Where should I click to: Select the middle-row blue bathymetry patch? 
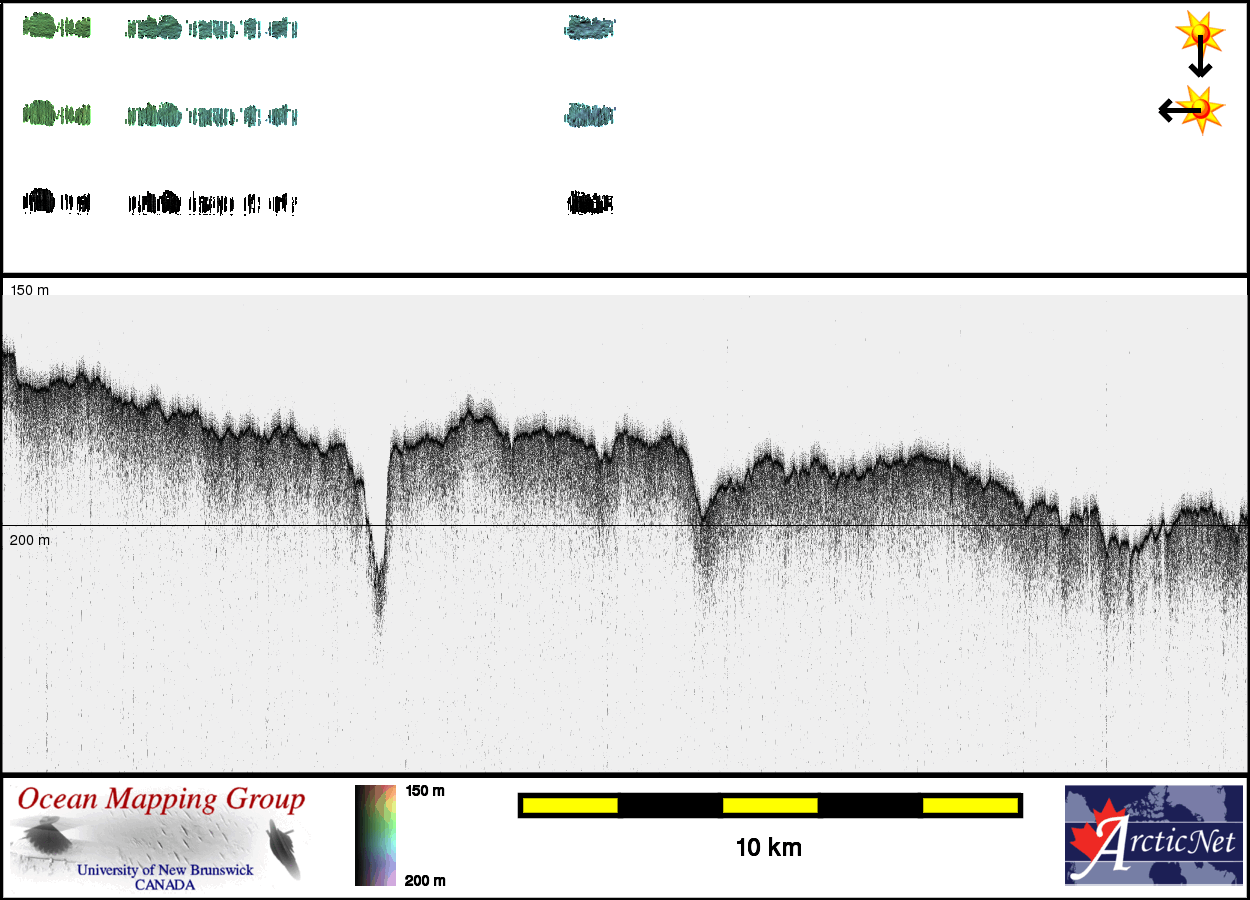(x=589, y=115)
